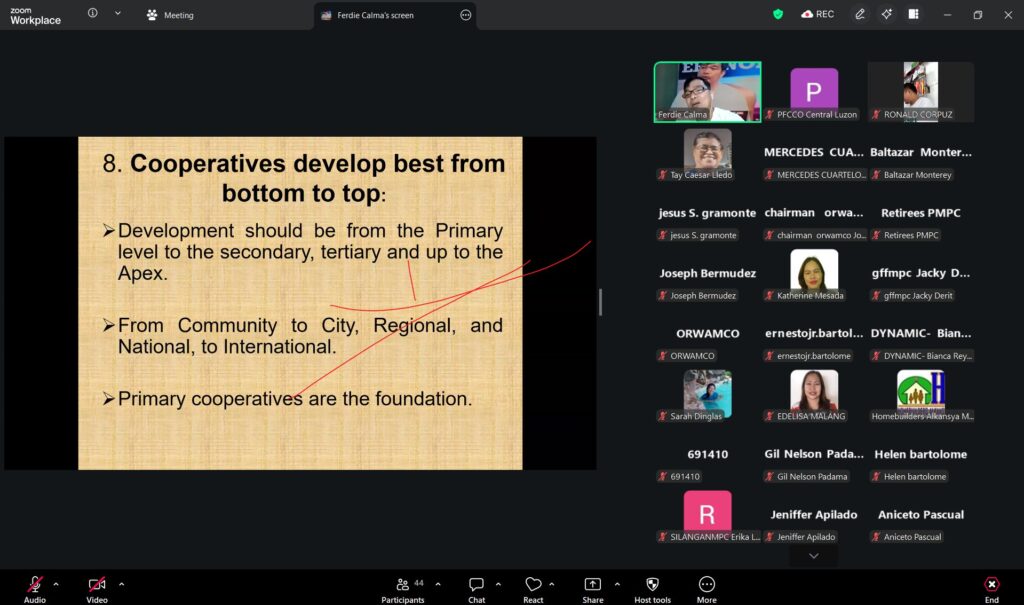Open the Participants panel
This screenshot has height=605, width=1024.
[x=402, y=585]
